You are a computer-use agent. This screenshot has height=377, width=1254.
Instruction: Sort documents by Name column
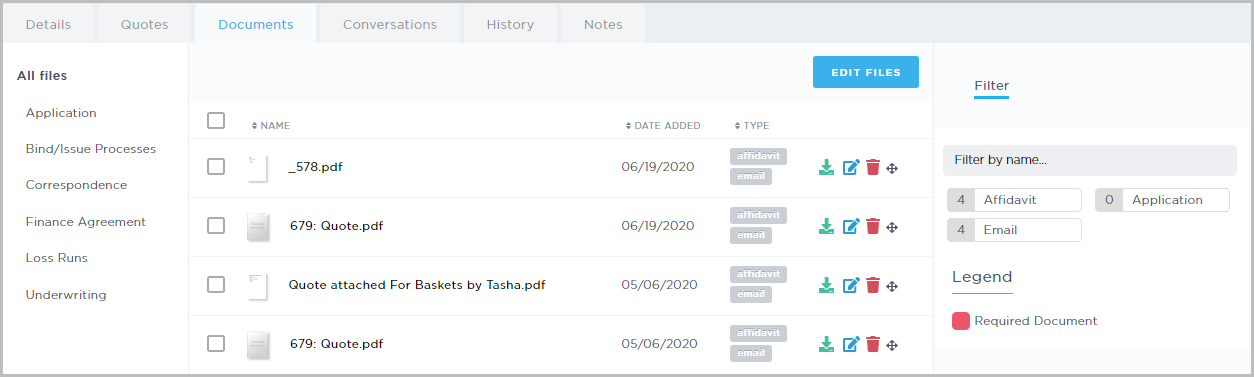coord(270,126)
